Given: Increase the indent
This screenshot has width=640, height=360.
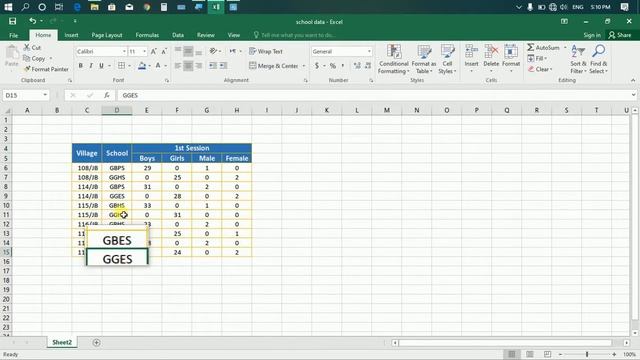Looking at the screenshot, I should point(223,65).
